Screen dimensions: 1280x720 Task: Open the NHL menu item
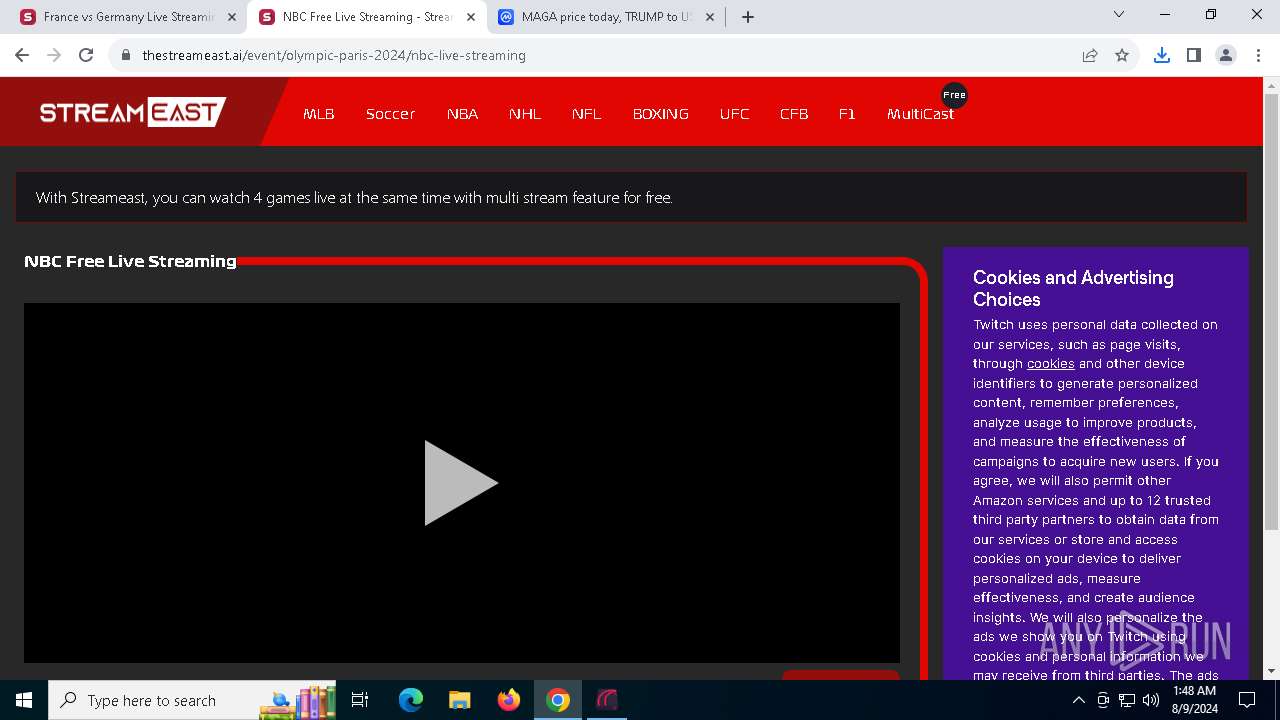point(525,114)
